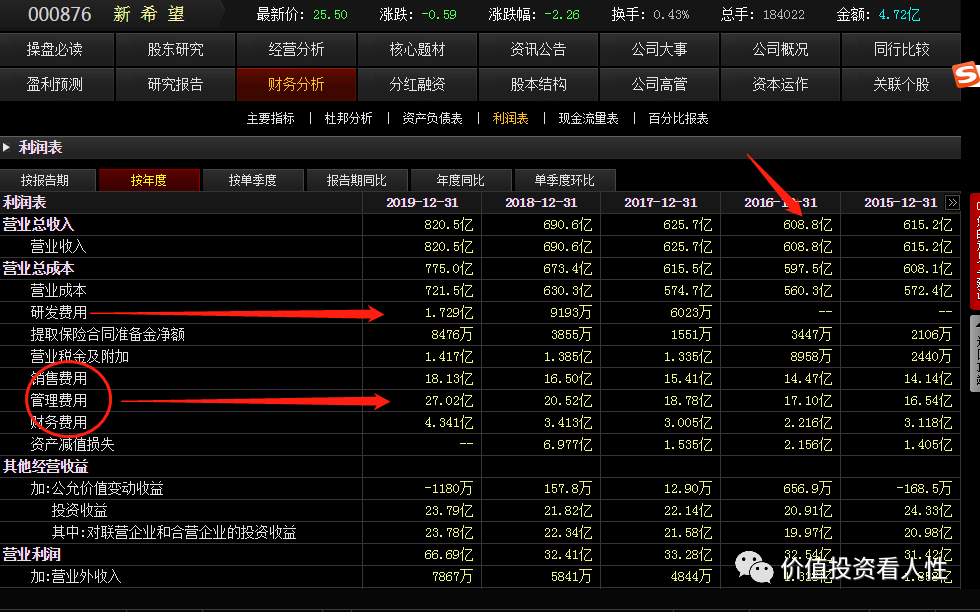Select the 研发费用 row label

pyautogui.click(x=58, y=313)
